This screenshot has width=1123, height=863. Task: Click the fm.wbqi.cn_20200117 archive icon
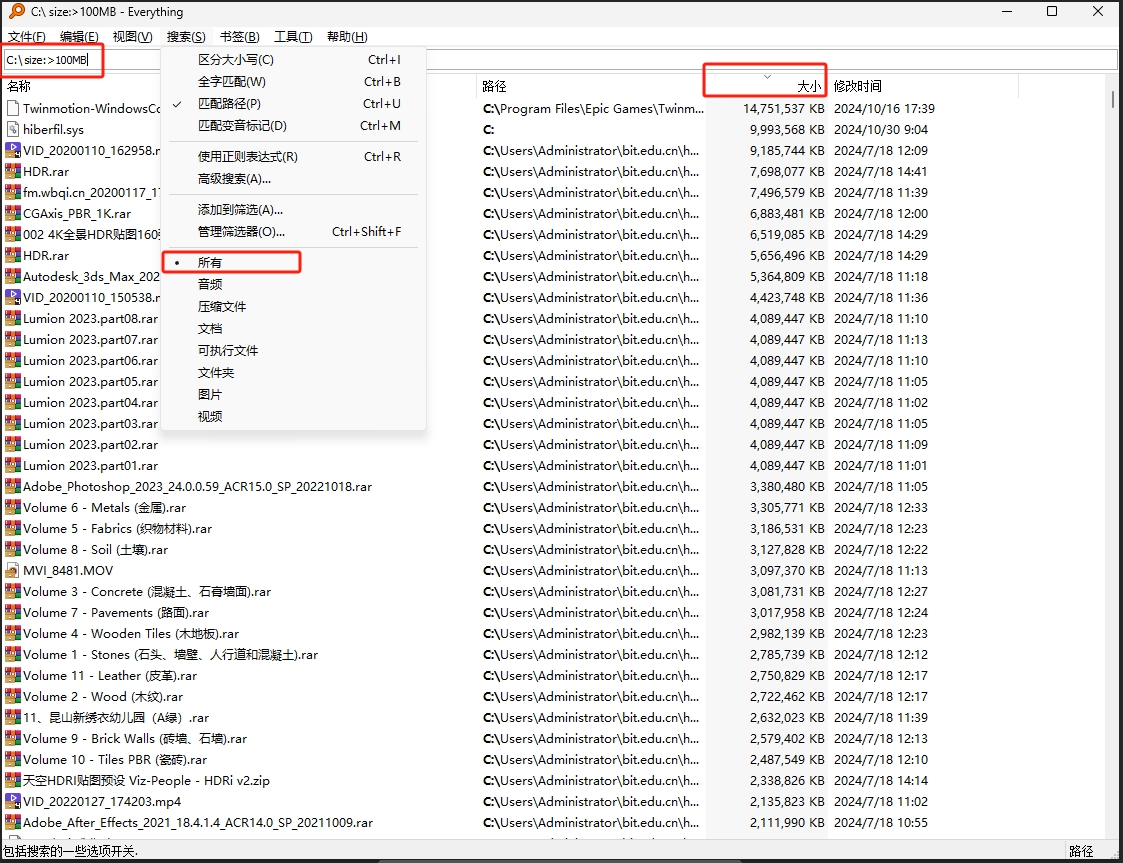(x=12, y=193)
